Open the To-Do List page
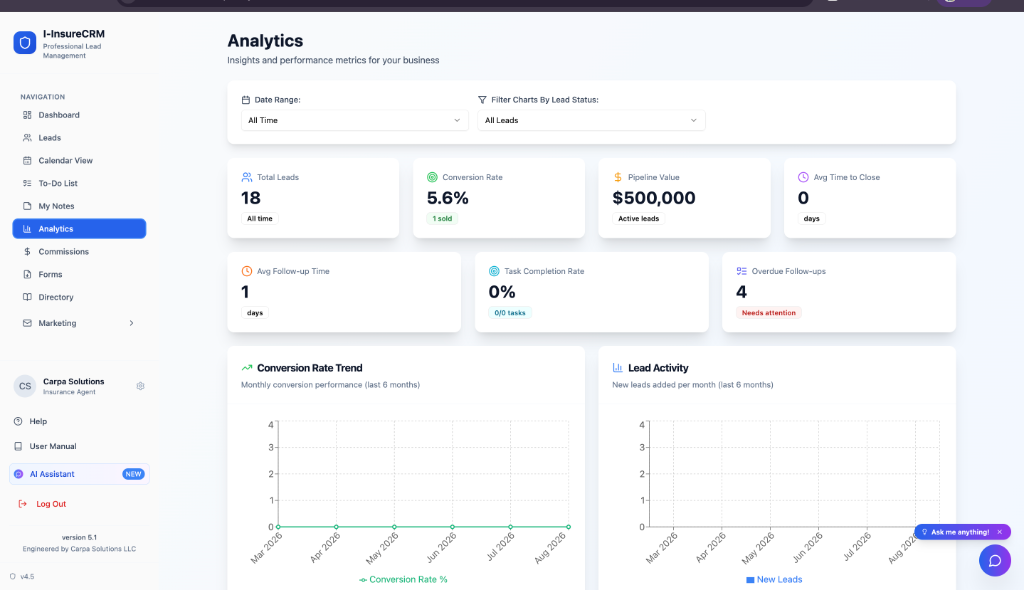 click(x=79, y=184)
